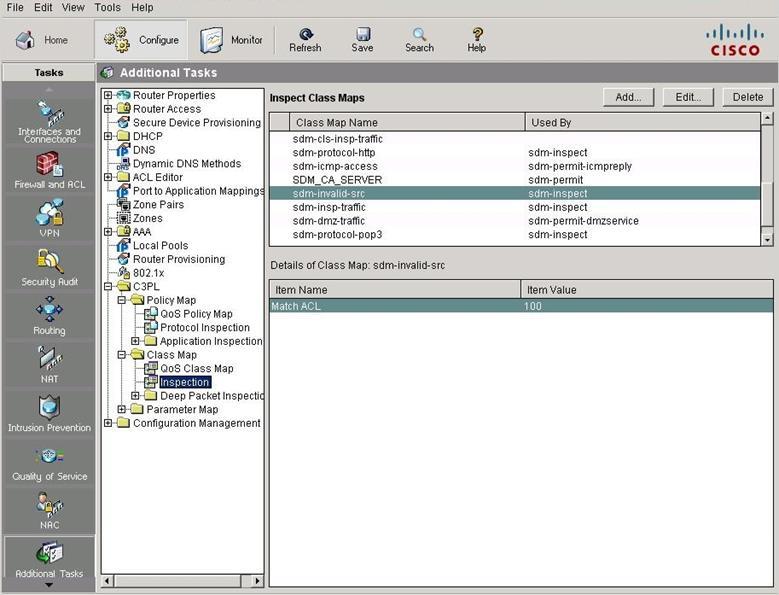
Task: Click the class map list scroll-down arrow
Action: pyautogui.click(x=768, y=239)
